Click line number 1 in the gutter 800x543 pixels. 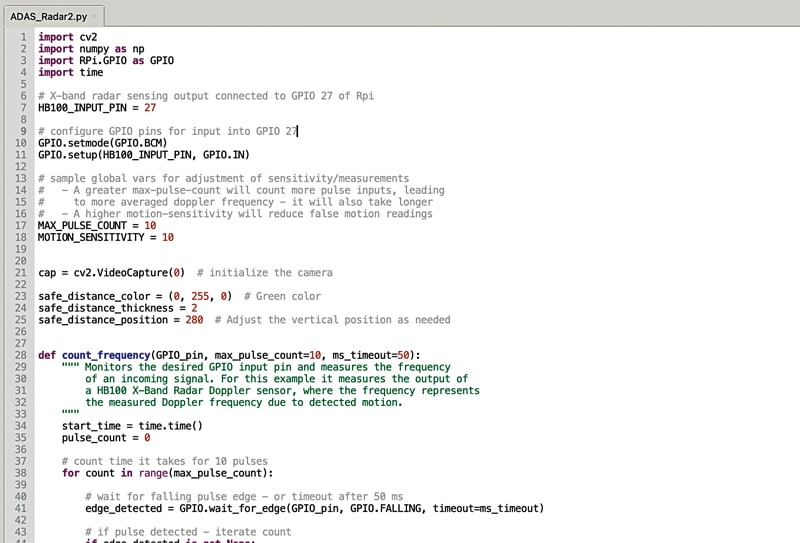tap(23, 37)
